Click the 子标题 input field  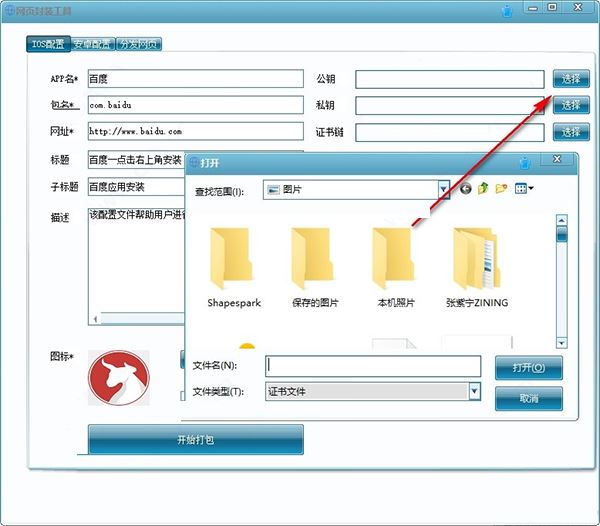136,187
